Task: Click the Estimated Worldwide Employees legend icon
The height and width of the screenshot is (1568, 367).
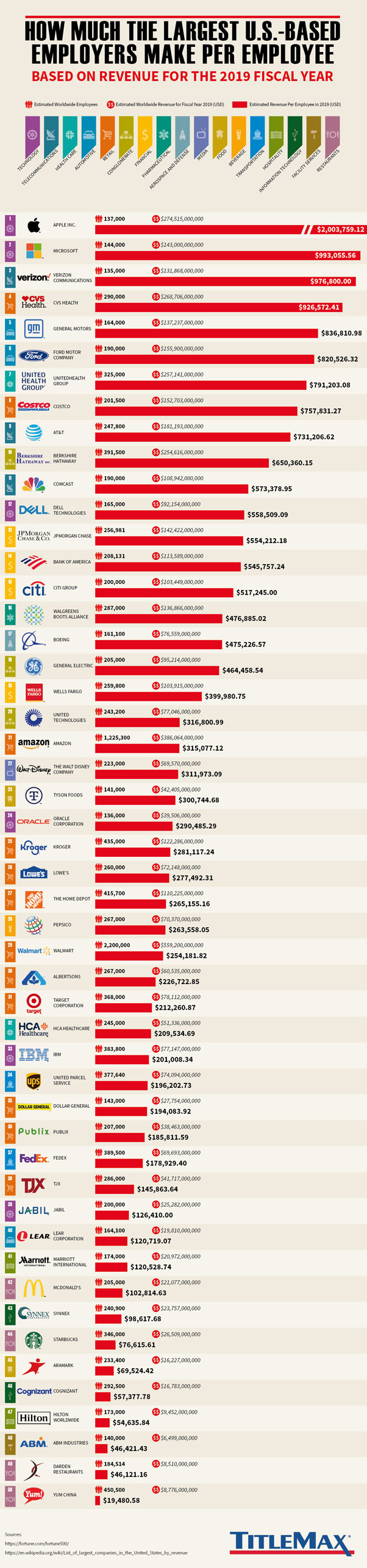Action: 29,105
